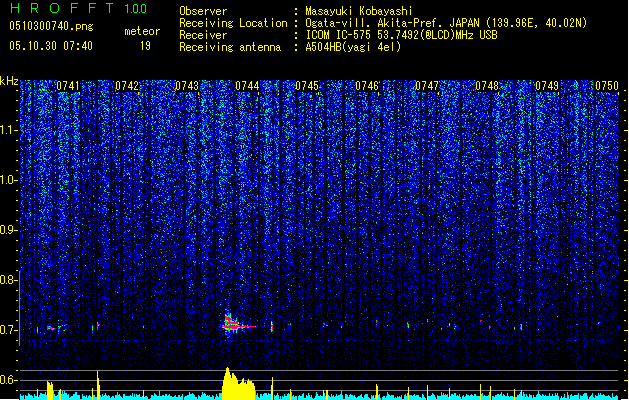Click the Receiver field label

203,35
